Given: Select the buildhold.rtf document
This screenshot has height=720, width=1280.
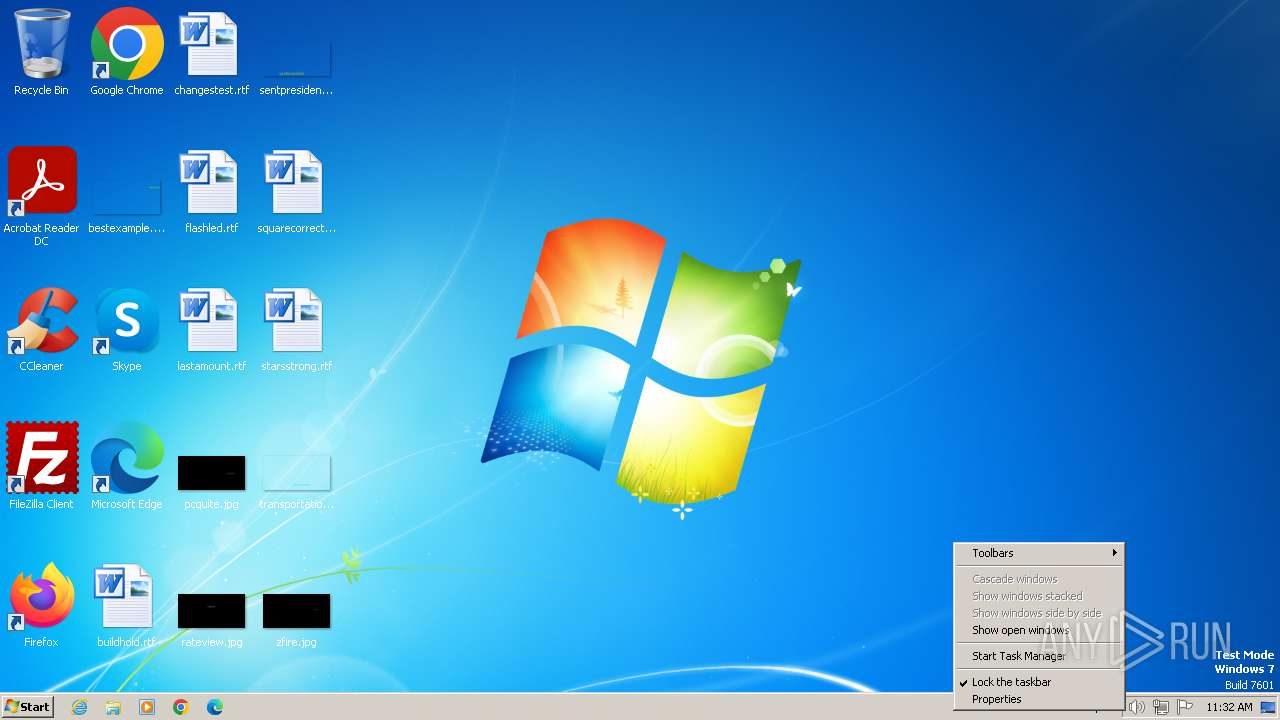Looking at the screenshot, I should click(x=127, y=605).
